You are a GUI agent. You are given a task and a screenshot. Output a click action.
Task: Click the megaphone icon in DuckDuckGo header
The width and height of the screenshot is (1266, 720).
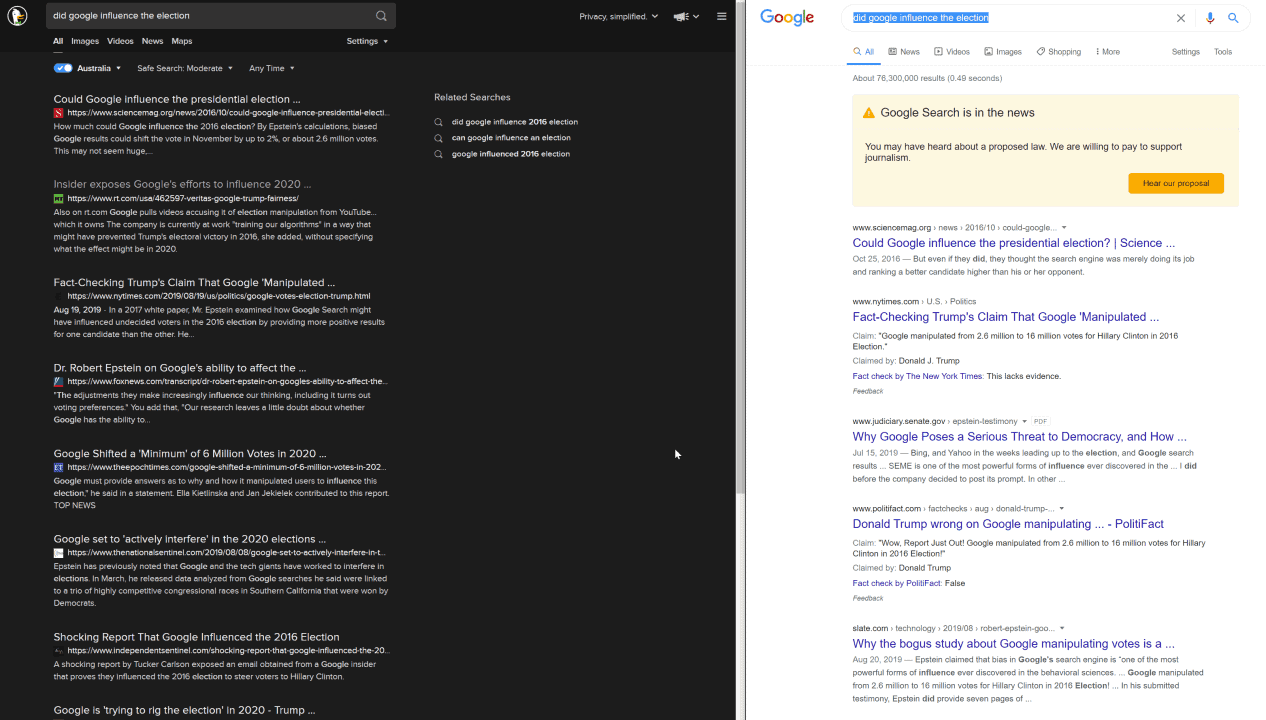click(x=681, y=16)
